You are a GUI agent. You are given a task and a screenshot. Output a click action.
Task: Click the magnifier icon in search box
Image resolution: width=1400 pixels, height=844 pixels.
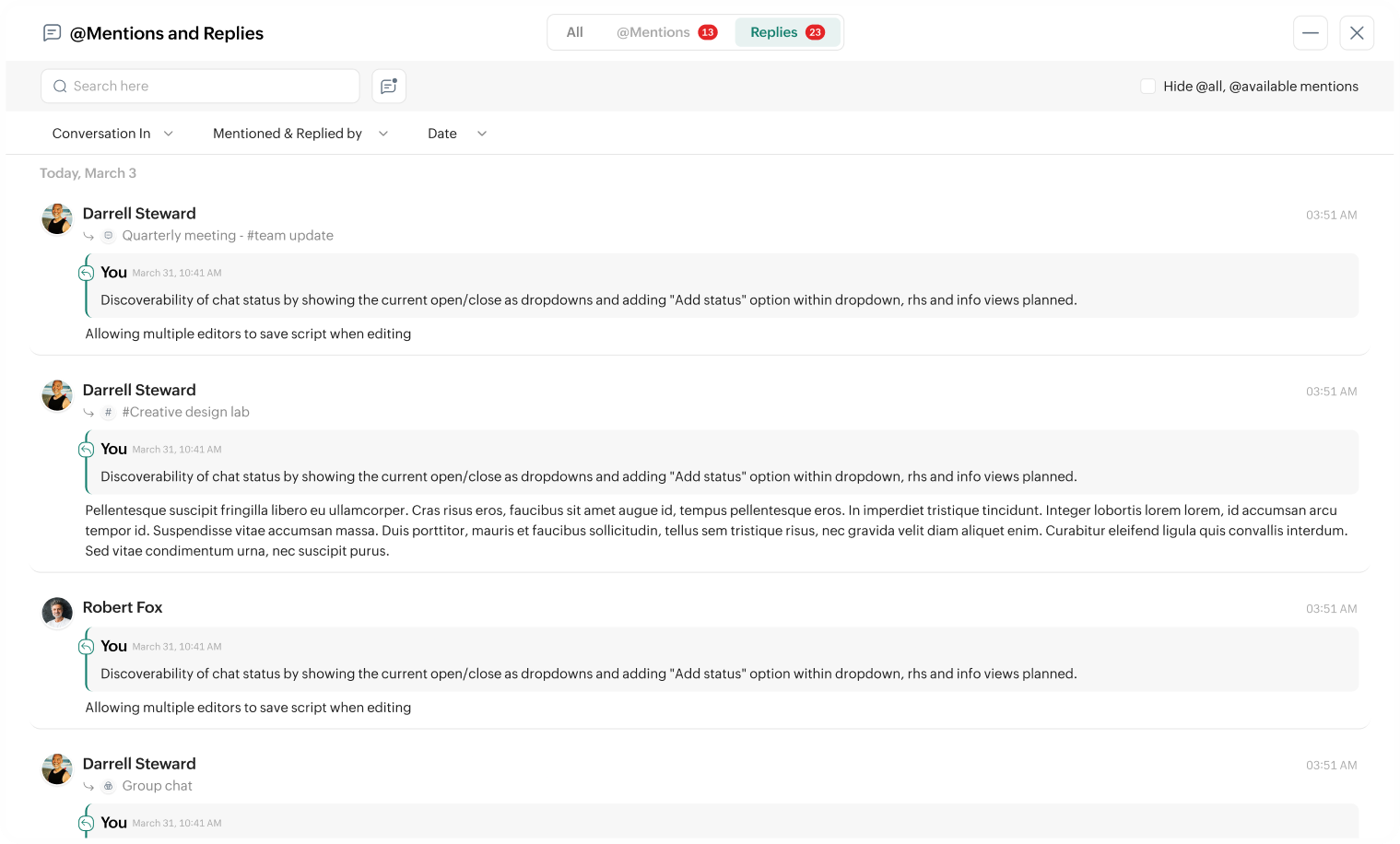coord(60,86)
